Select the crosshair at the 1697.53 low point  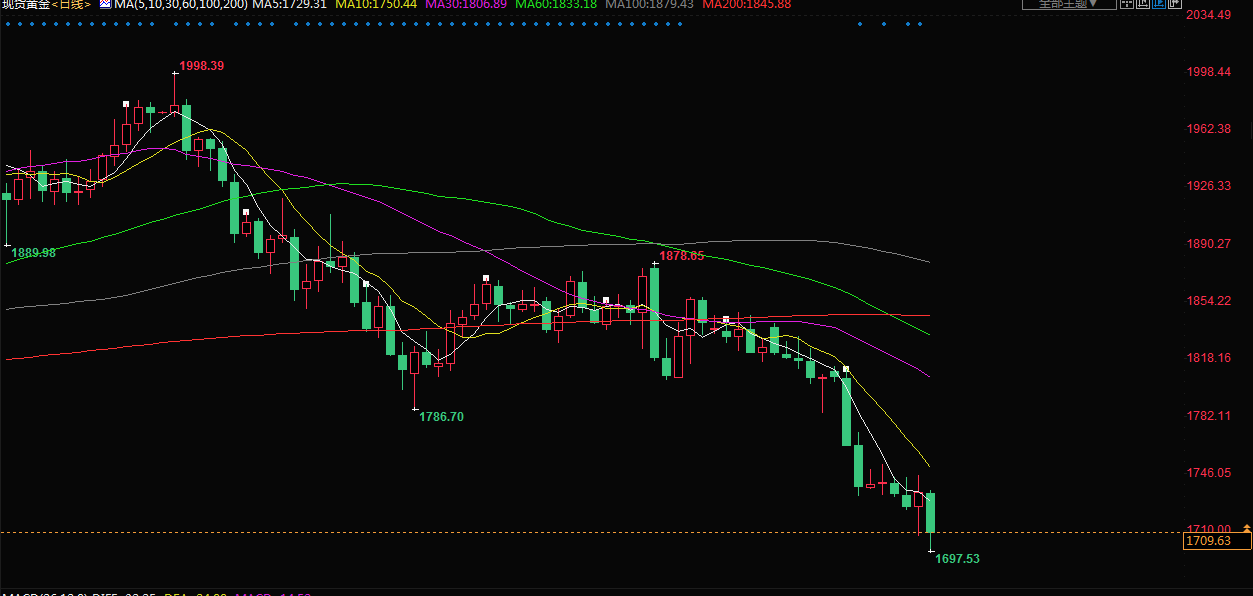point(931,551)
